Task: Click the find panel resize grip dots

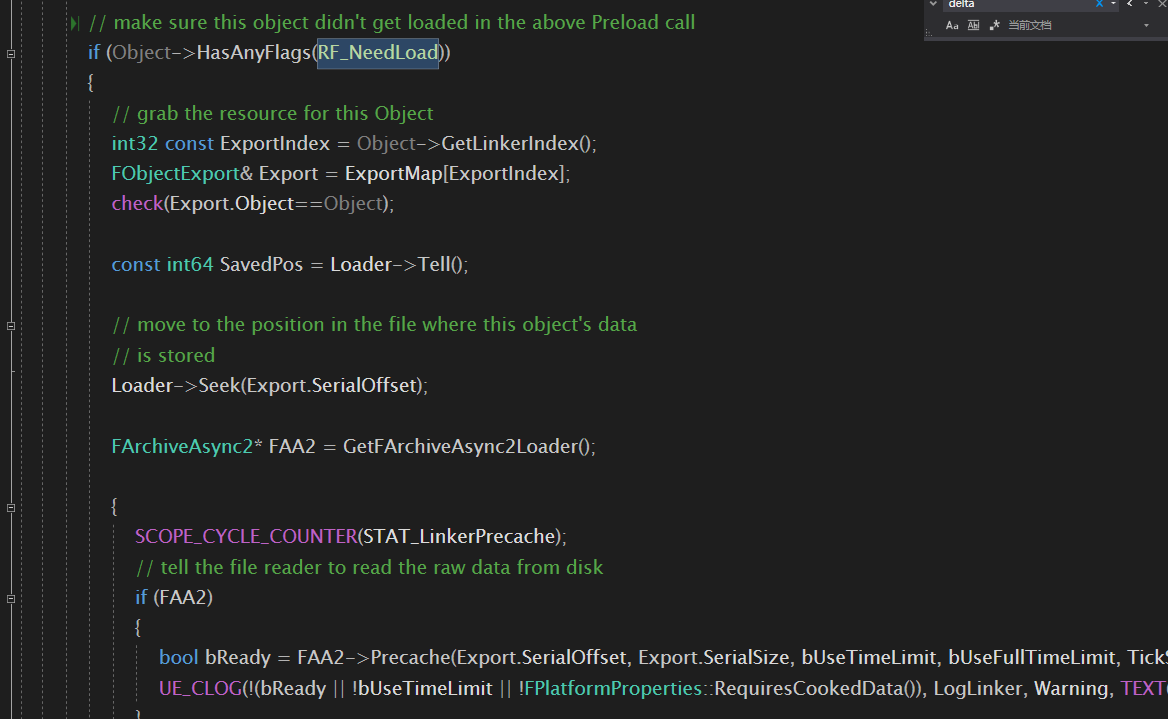Action: point(929,33)
